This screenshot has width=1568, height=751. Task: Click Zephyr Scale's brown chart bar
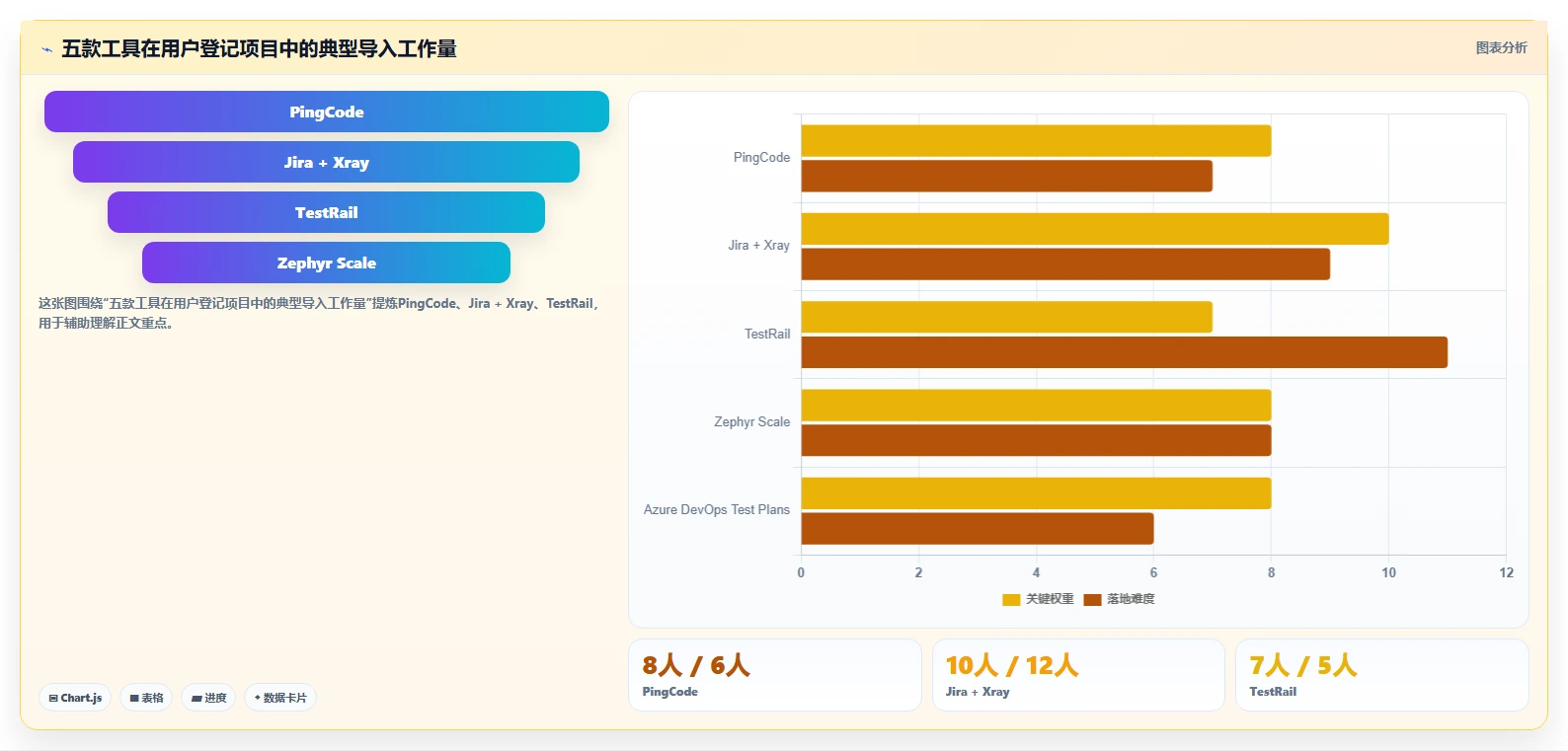1036,440
